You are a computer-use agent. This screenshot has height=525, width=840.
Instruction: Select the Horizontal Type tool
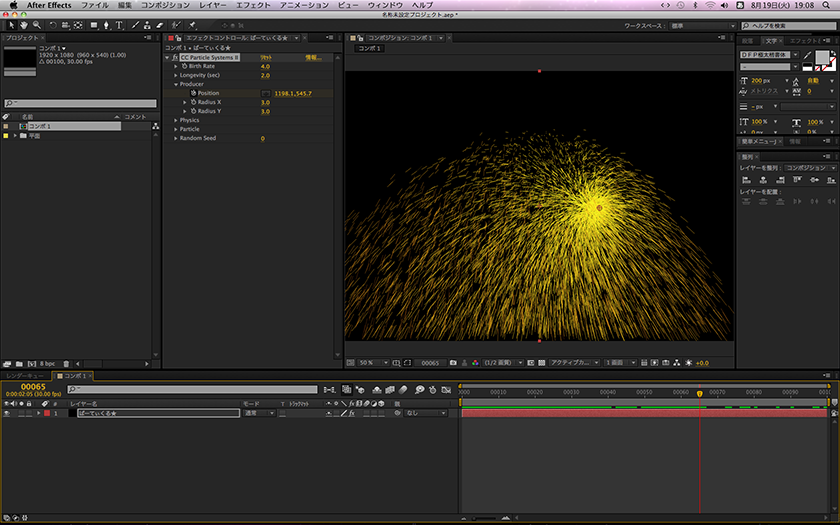(120, 24)
